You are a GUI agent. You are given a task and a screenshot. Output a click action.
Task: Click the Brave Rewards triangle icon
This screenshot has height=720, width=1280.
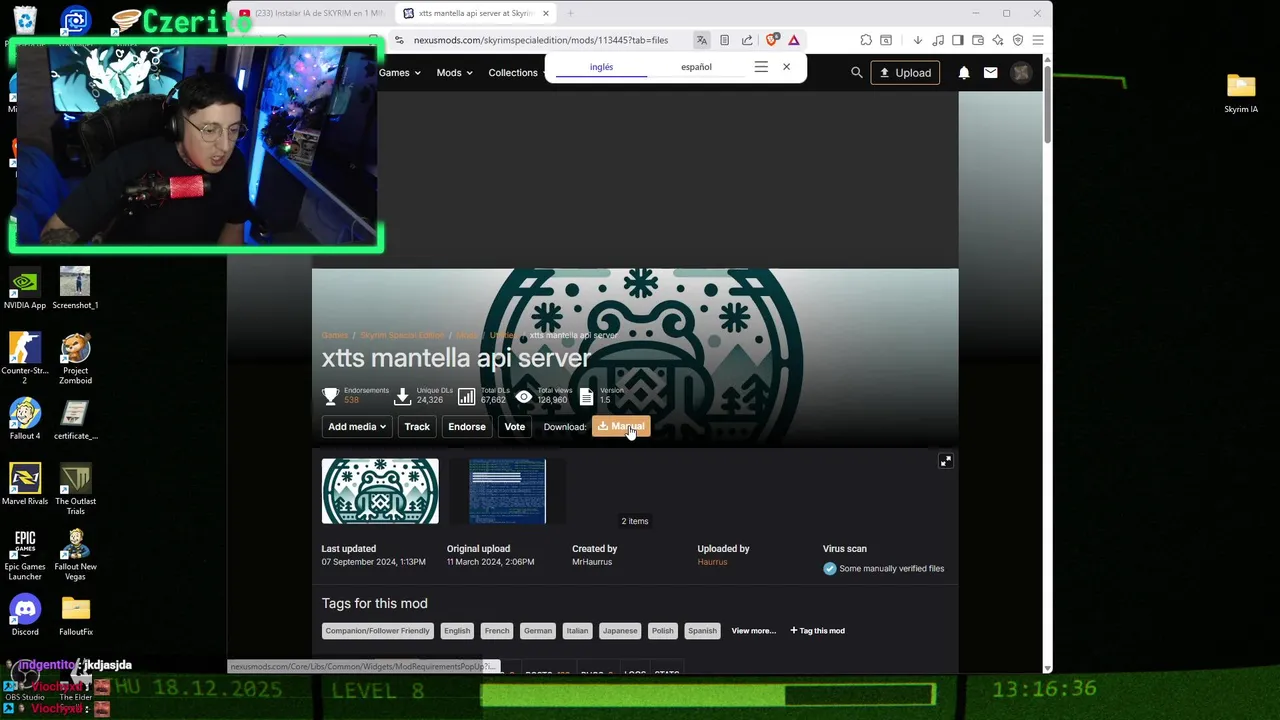point(794,40)
